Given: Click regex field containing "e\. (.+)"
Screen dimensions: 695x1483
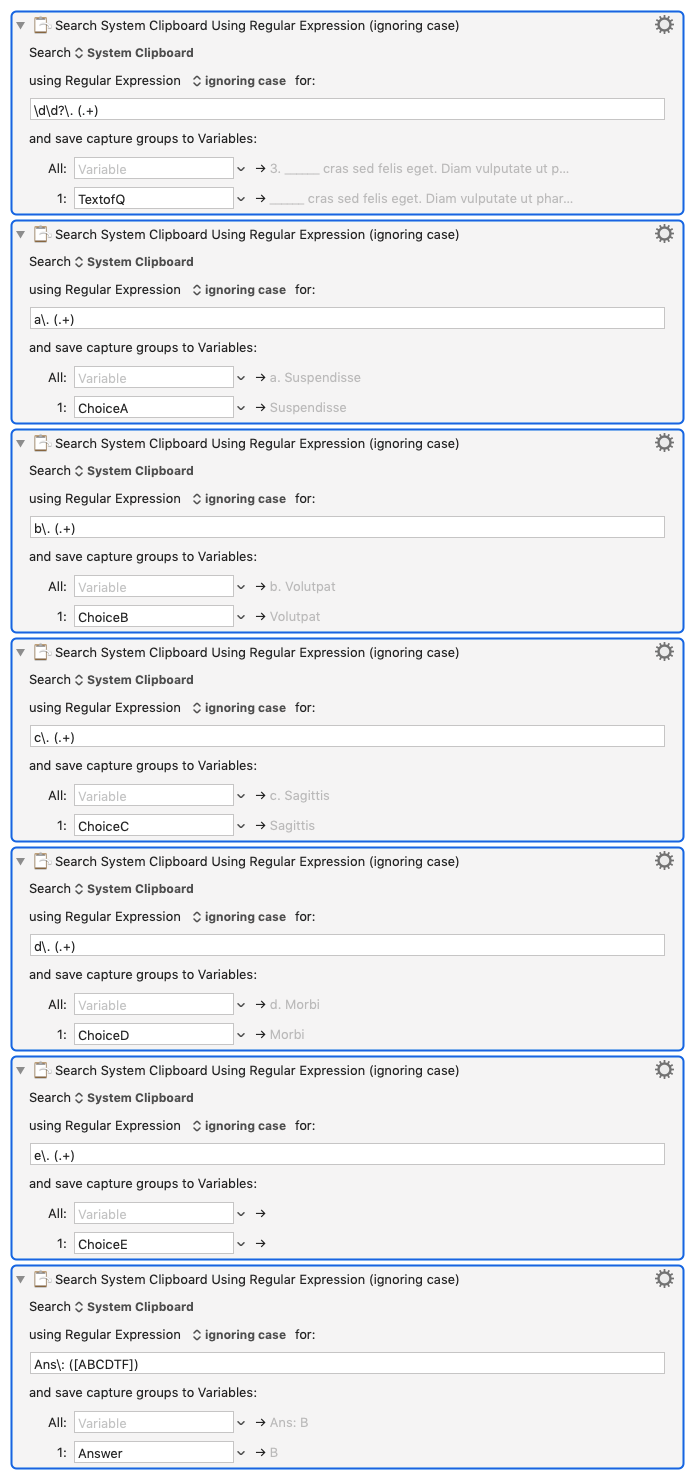Looking at the screenshot, I should point(348,1154).
